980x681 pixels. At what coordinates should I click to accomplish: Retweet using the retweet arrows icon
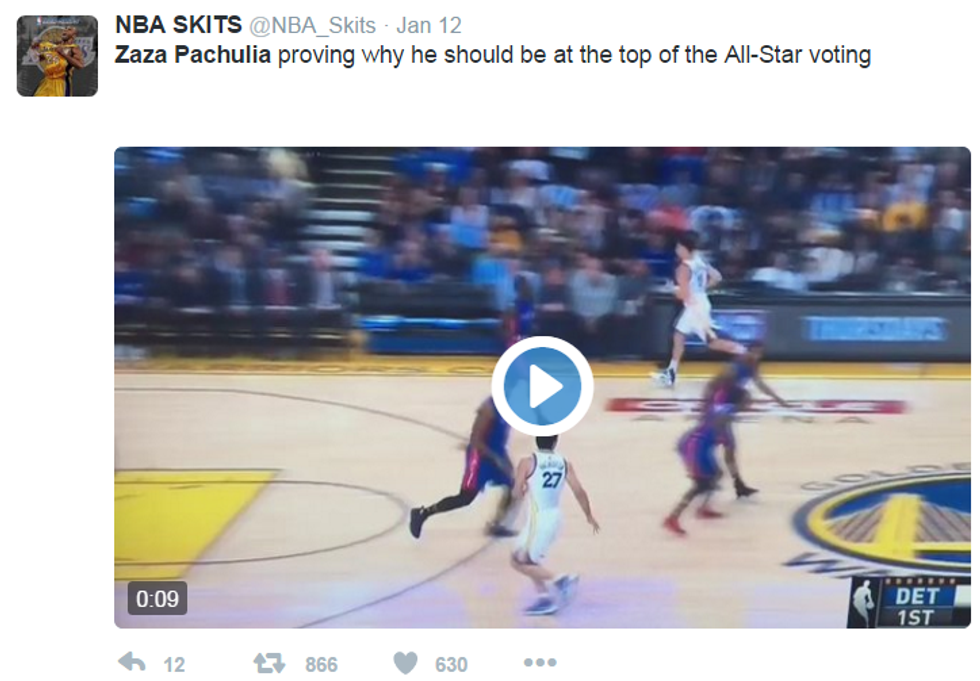pos(269,663)
